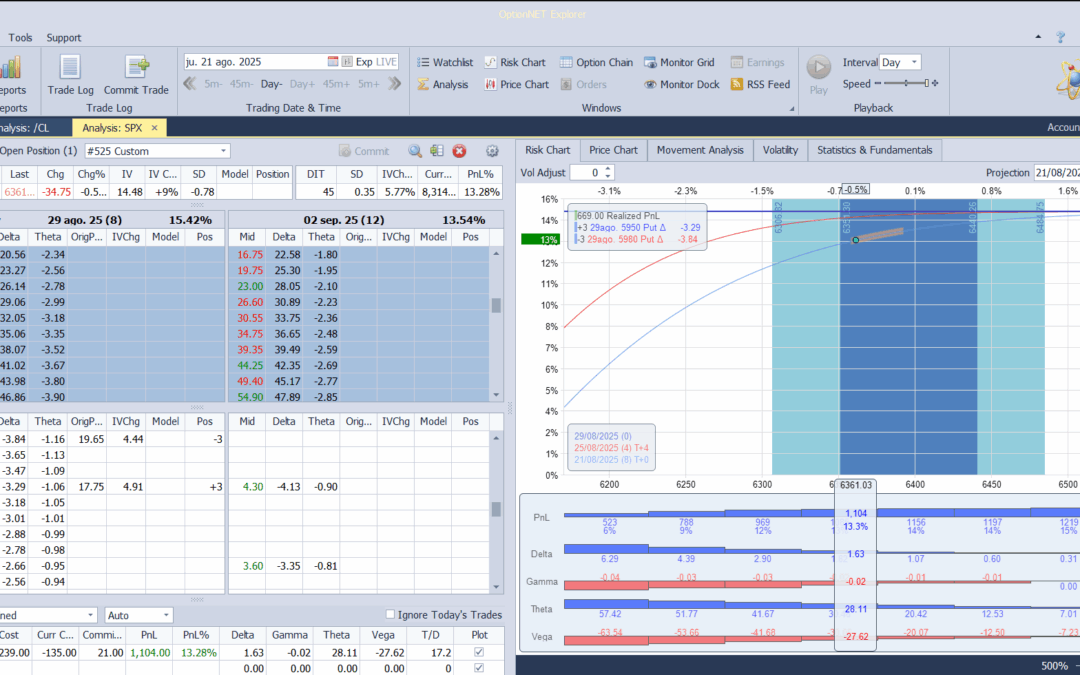Uncheck Plot for the 1,104.00 PnL row
Viewport: 1080px width, 675px height.
(x=479, y=652)
